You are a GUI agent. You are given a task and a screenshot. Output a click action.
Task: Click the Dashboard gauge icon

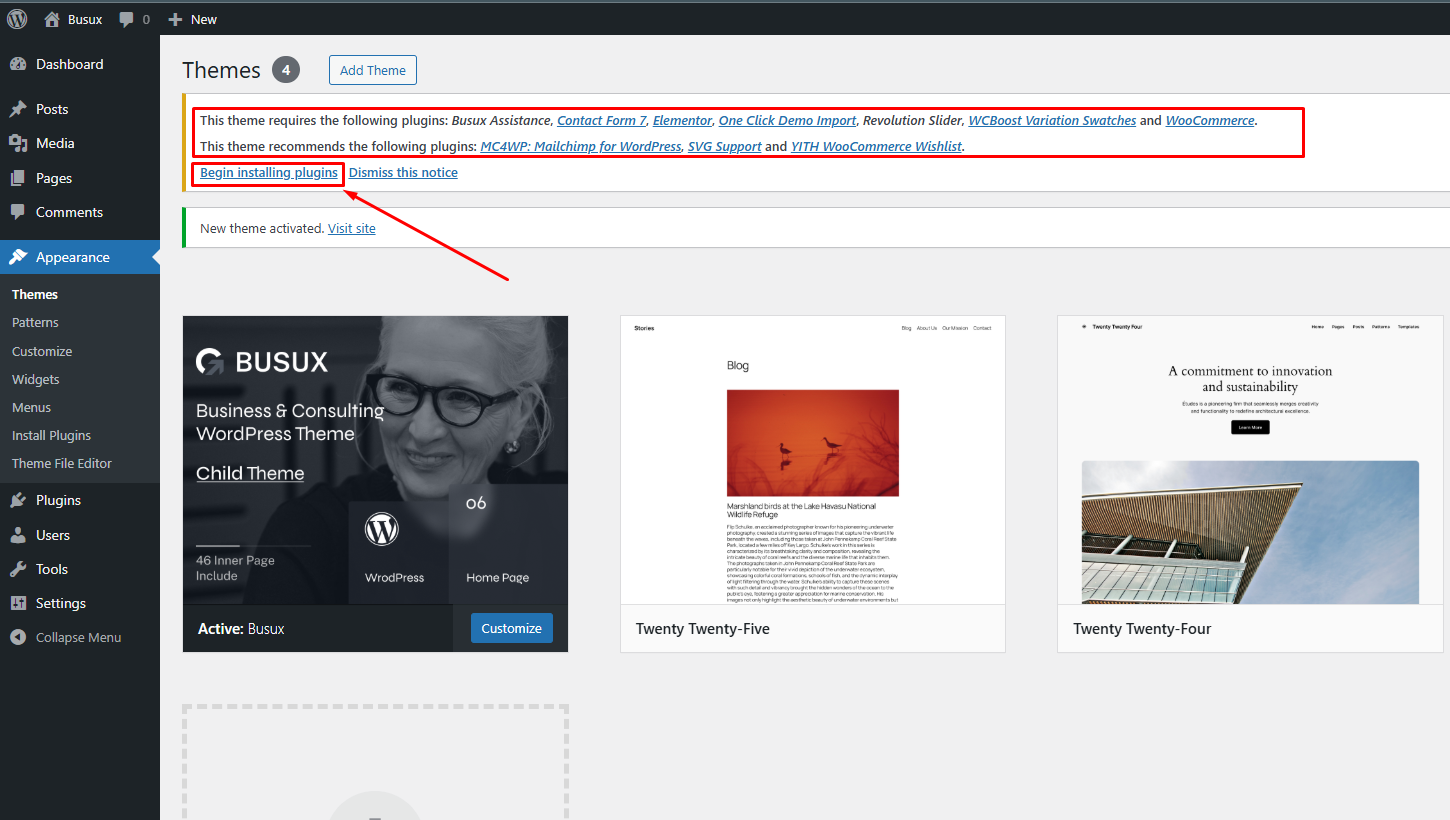pos(18,64)
